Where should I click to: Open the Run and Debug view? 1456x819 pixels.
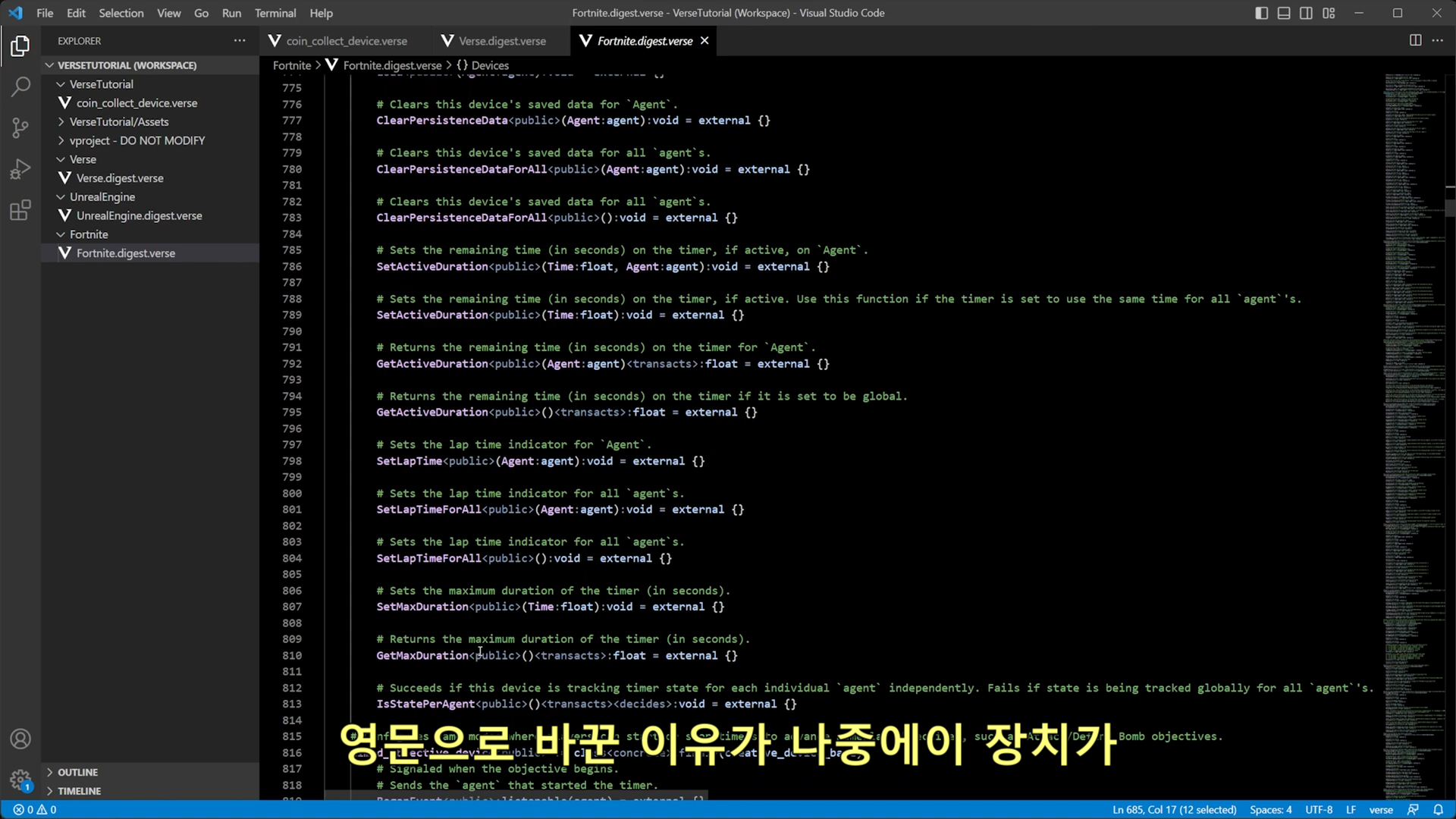click(20, 168)
